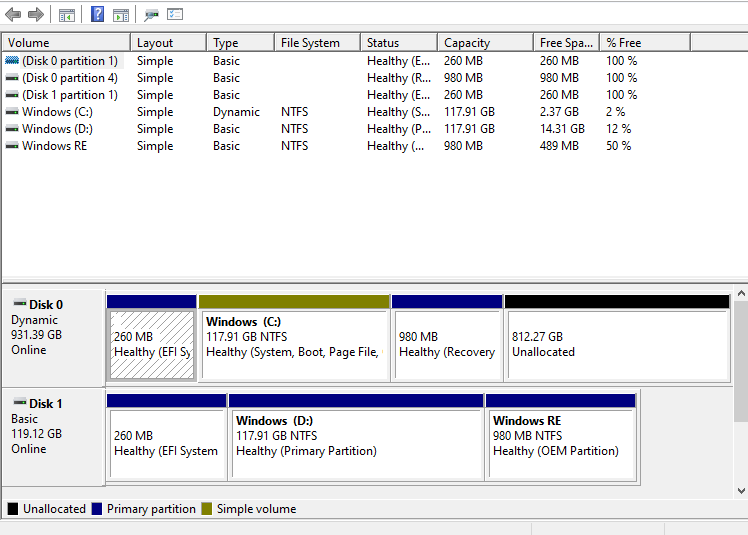This screenshot has width=748, height=535.
Task: Click the disk pane vertical scrollbar thumb
Action: point(741,361)
